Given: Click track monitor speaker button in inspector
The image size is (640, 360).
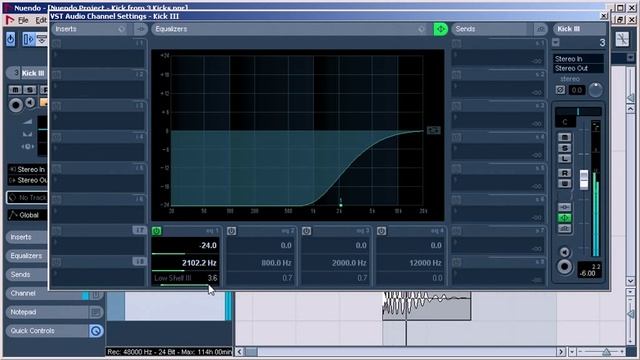Looking at the screenshot, I should (30, 103).
